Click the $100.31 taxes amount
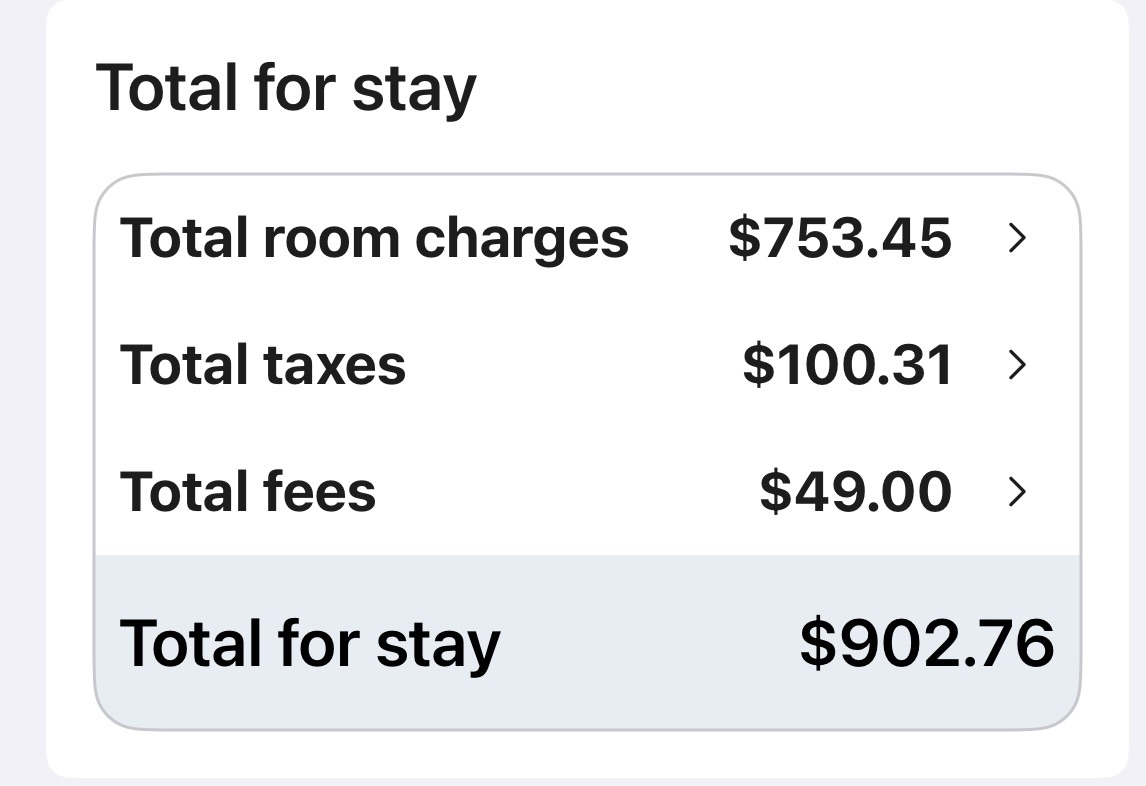This screenshot has width=1146, height=786. [847, 365]
